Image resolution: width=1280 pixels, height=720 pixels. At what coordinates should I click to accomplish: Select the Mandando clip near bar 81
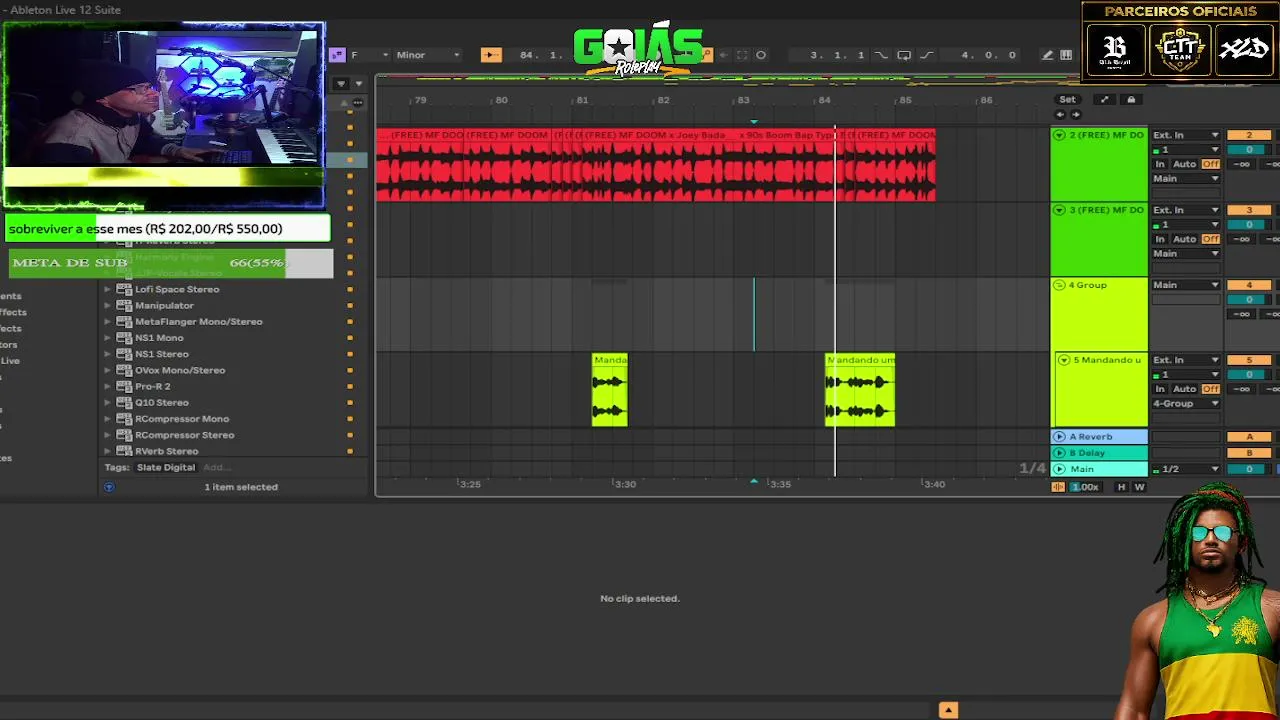(610, 390)
